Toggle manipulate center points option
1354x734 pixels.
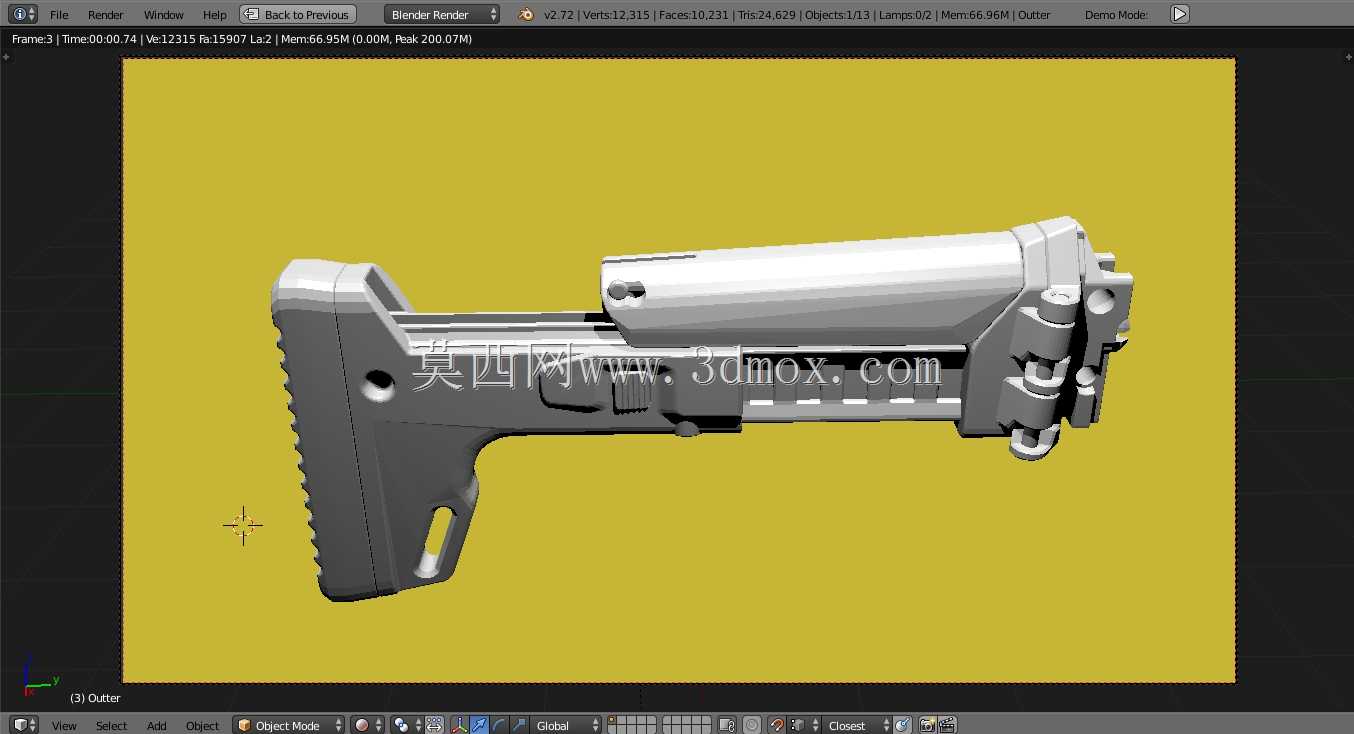pos(435,725)
